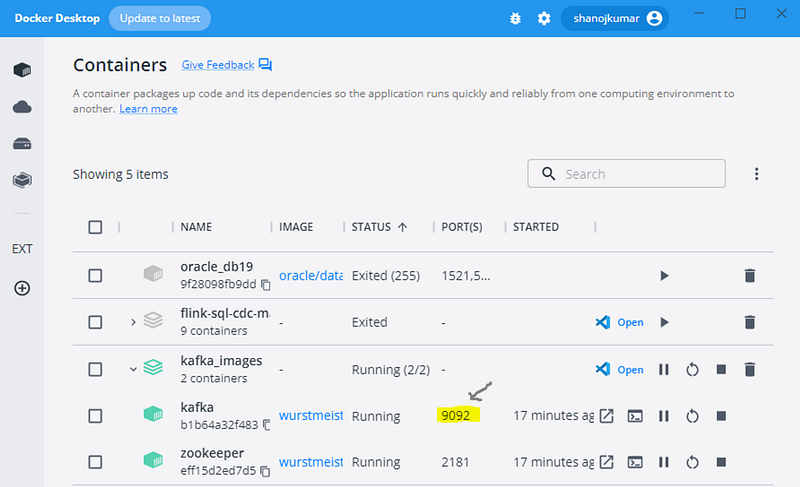800x487 pixels.
Task: Open kafka_images in VS Code
Action: pos(619,369)
